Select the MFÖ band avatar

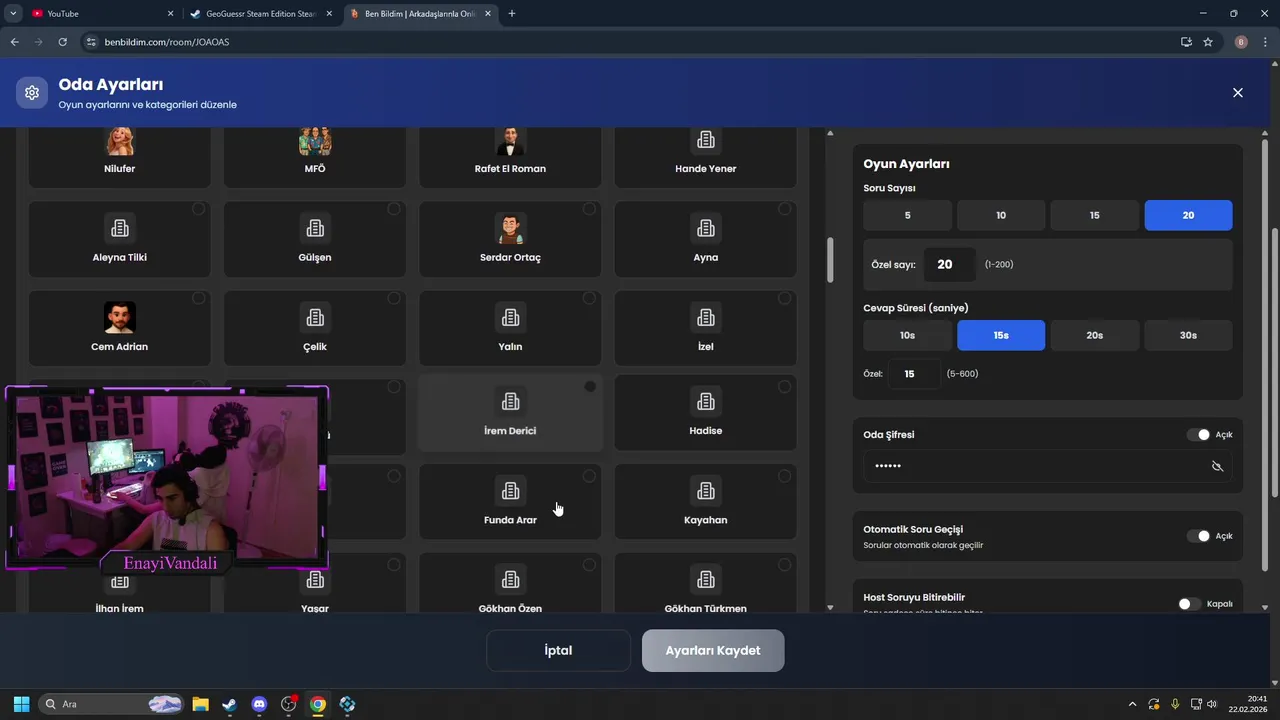(x=315, y=141)
